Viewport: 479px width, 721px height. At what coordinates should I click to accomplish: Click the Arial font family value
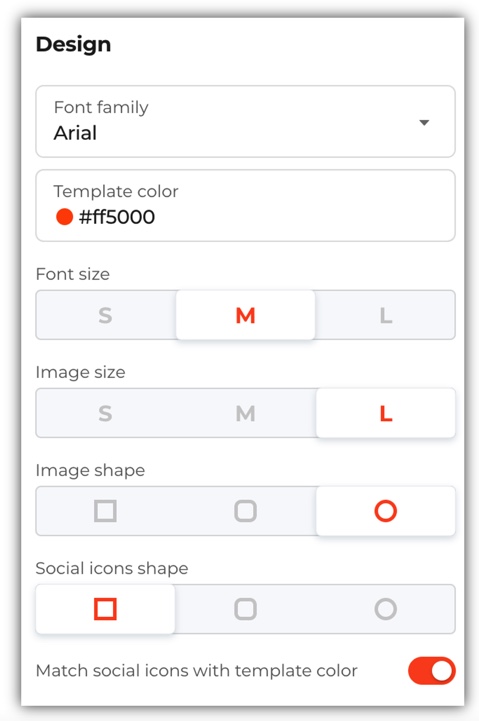tap(75, 133)
